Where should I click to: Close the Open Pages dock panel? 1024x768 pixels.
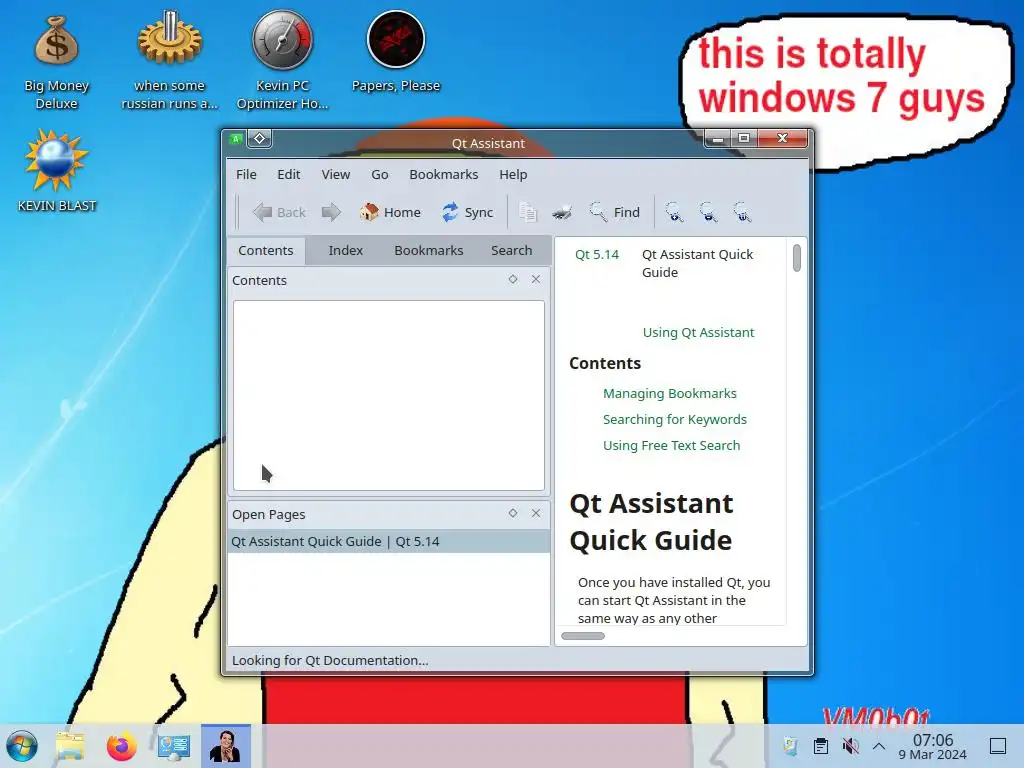click(536, 513)
